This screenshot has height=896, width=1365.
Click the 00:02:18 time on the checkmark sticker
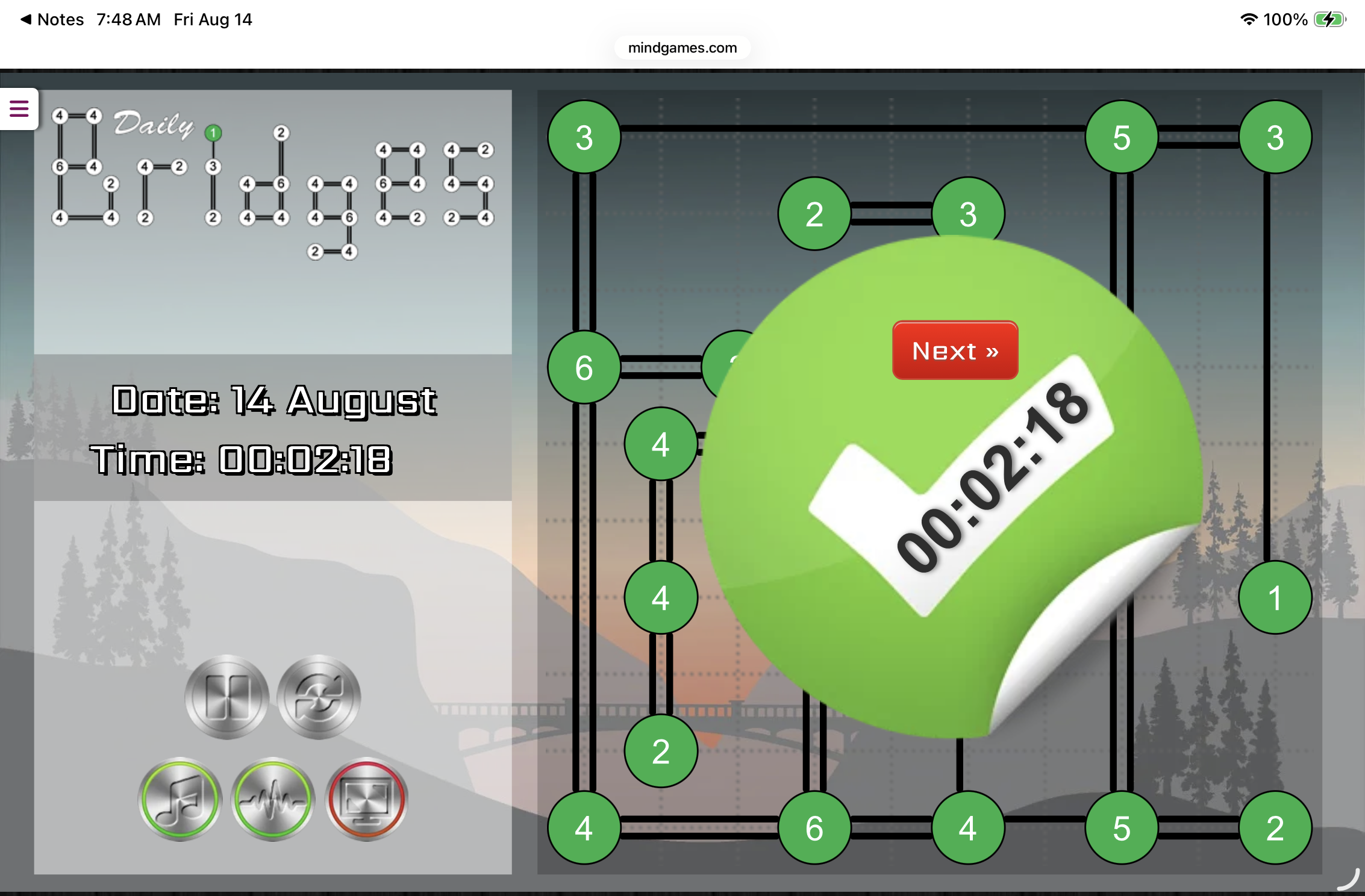[x=993, y=477]
